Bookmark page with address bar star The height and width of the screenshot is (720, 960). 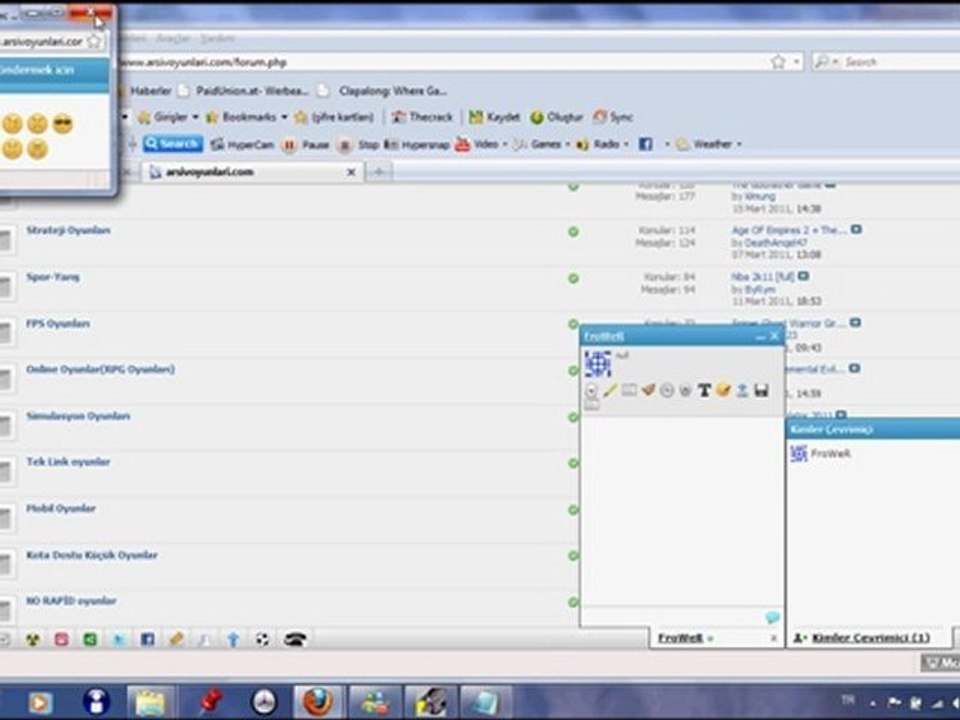(778, 62)
